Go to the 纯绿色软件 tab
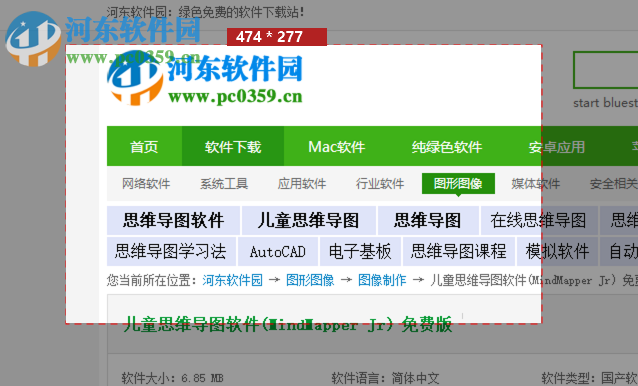This screenshot has height=386, width=638. point(447,146)
